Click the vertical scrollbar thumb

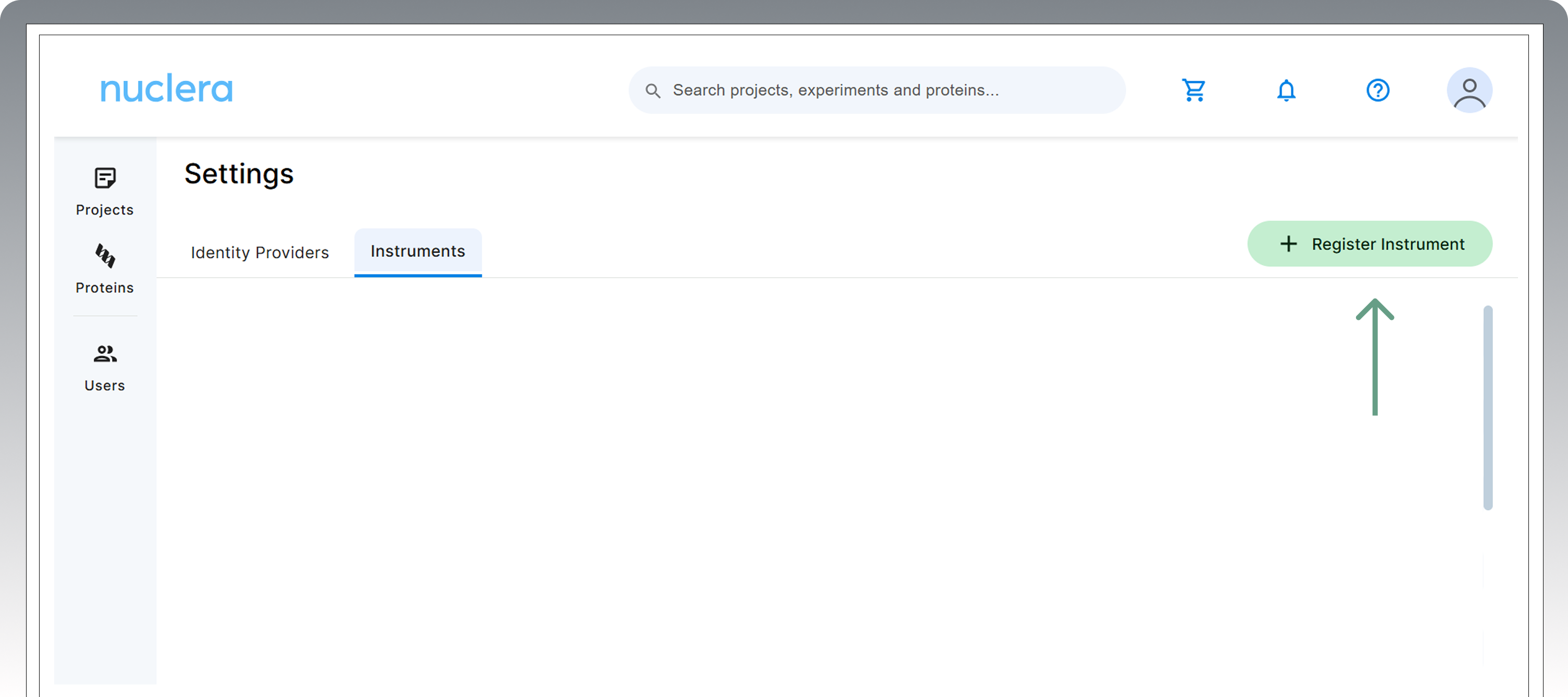(1487, 407)
